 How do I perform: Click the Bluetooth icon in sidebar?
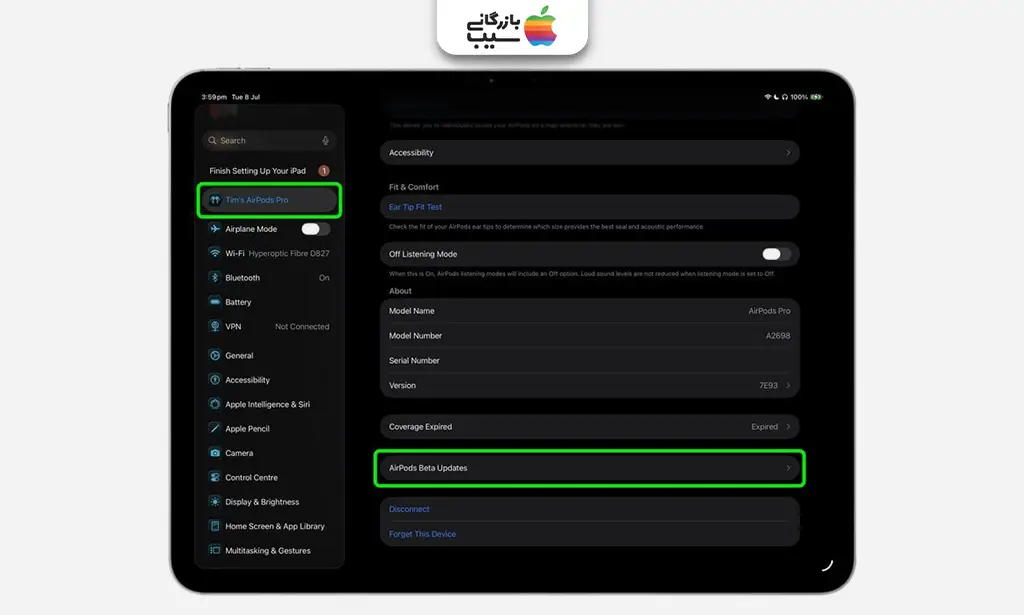[x=215, y=277]
